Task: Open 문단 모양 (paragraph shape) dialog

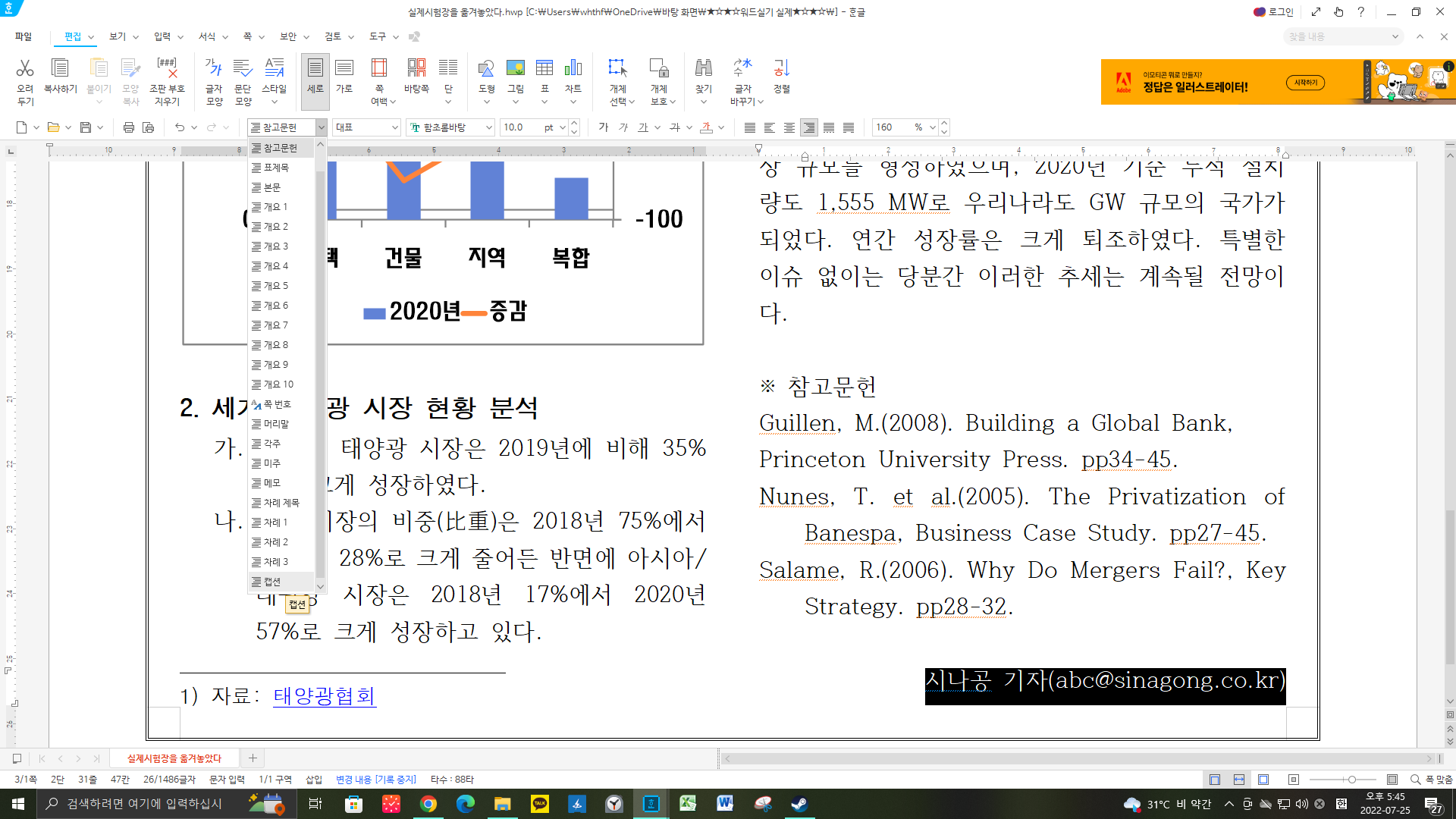Action: click(x=243, y=68)
